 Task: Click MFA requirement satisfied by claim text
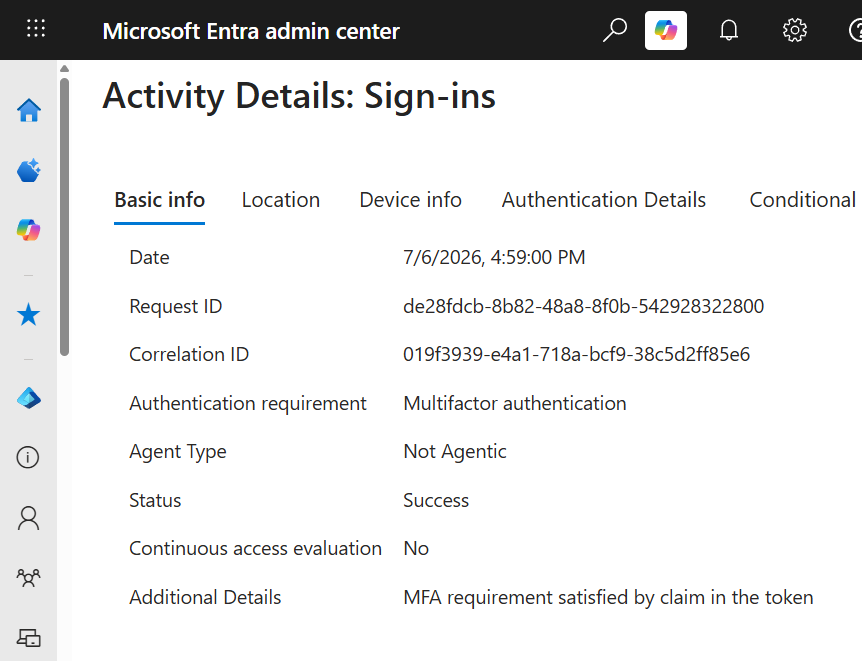(x=608, y=597)
